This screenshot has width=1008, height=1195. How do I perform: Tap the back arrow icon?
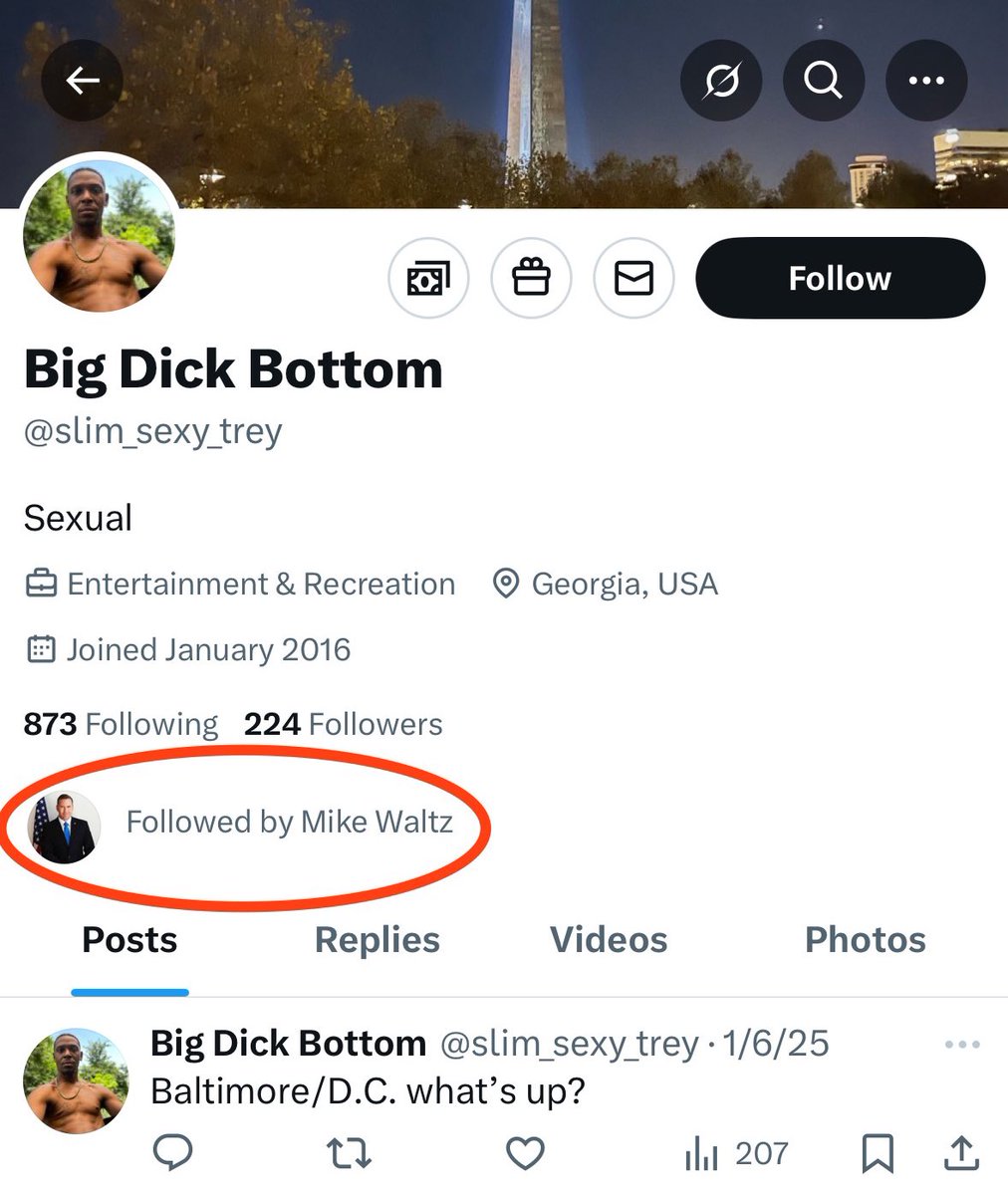coord(82,81)
